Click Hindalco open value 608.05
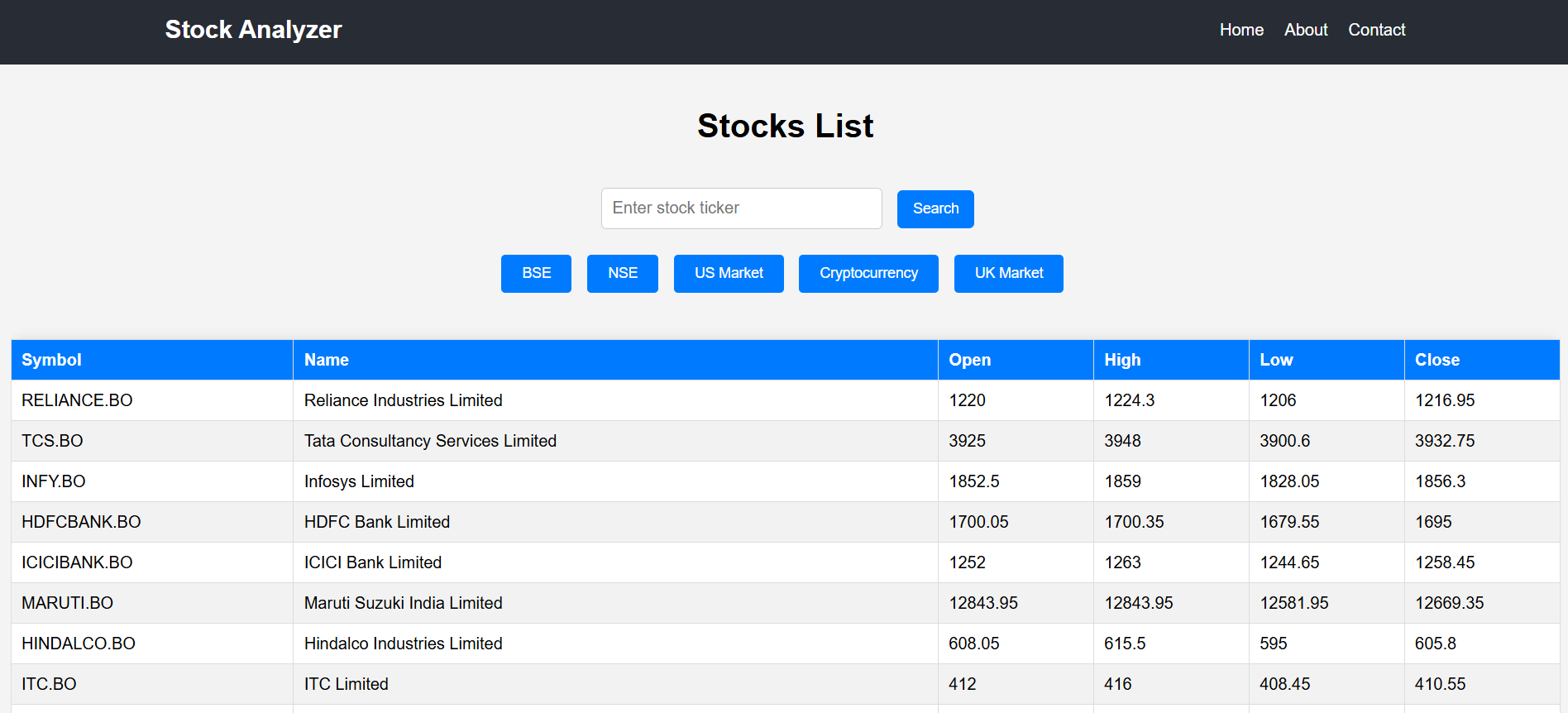 [974, 644]
